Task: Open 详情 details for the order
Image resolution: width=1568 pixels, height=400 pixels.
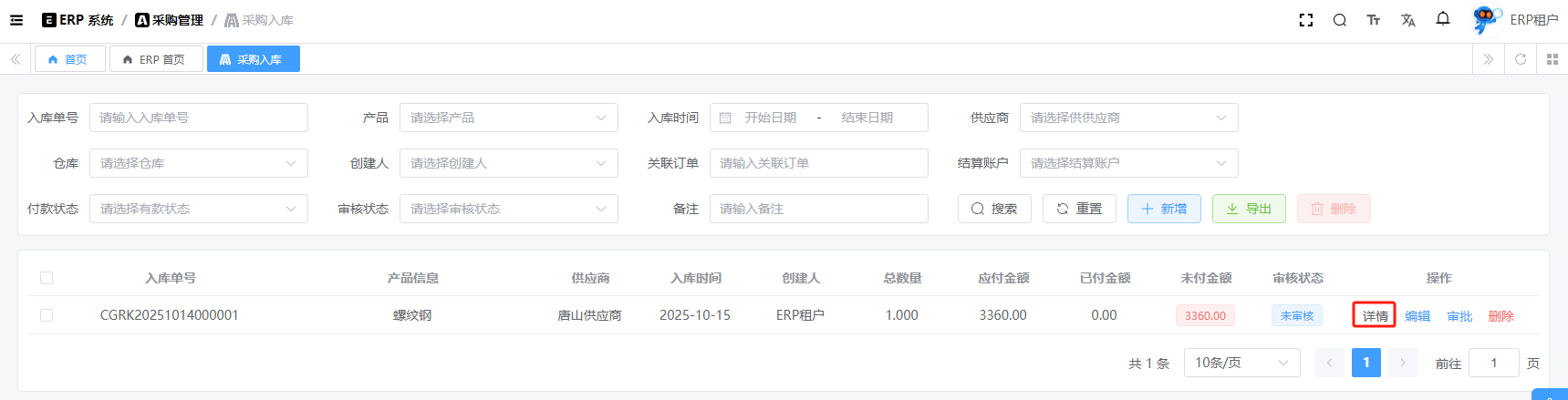Action: [1374, 316]
